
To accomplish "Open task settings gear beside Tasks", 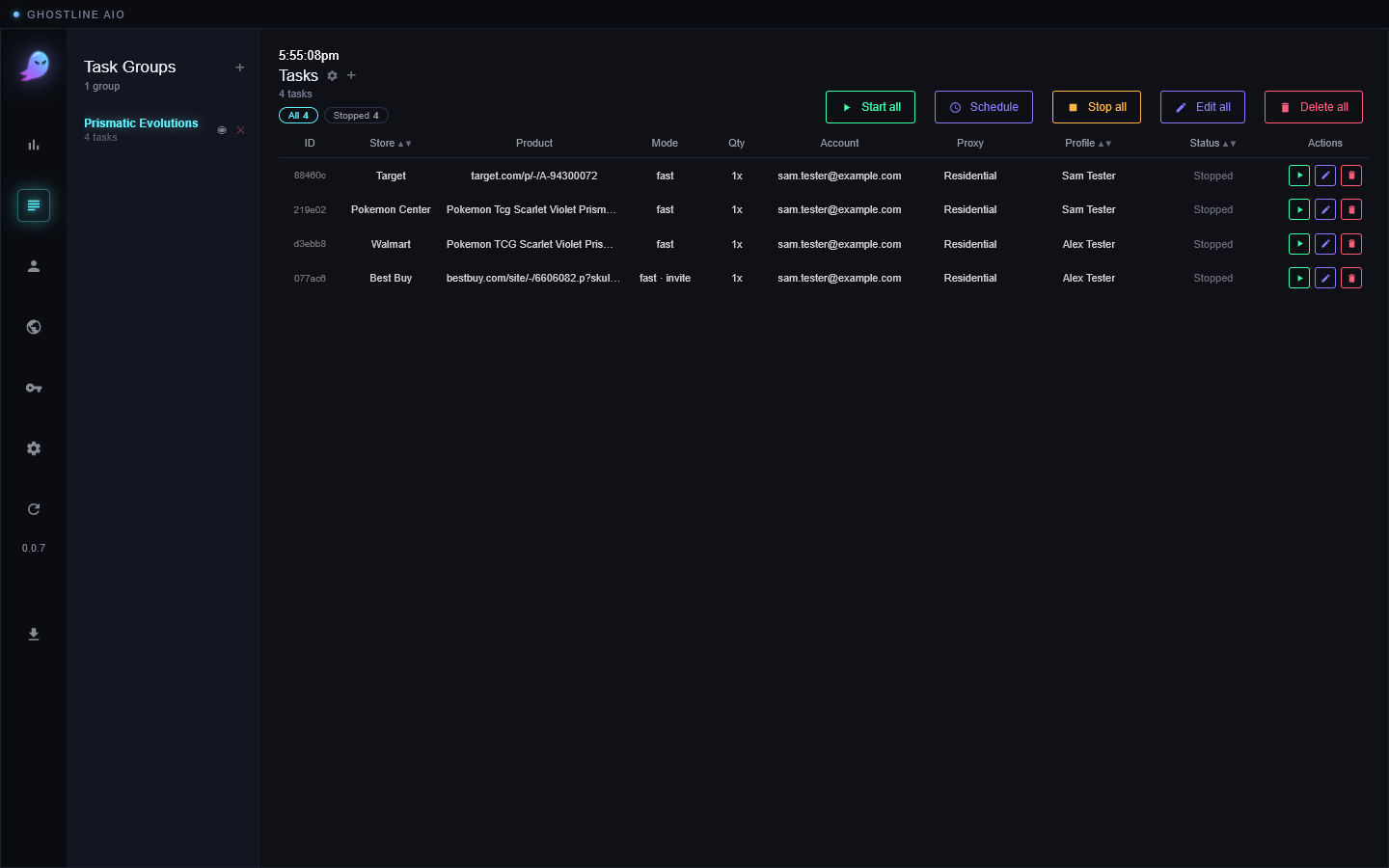I will pyautogui.click(x=333, y=75).
